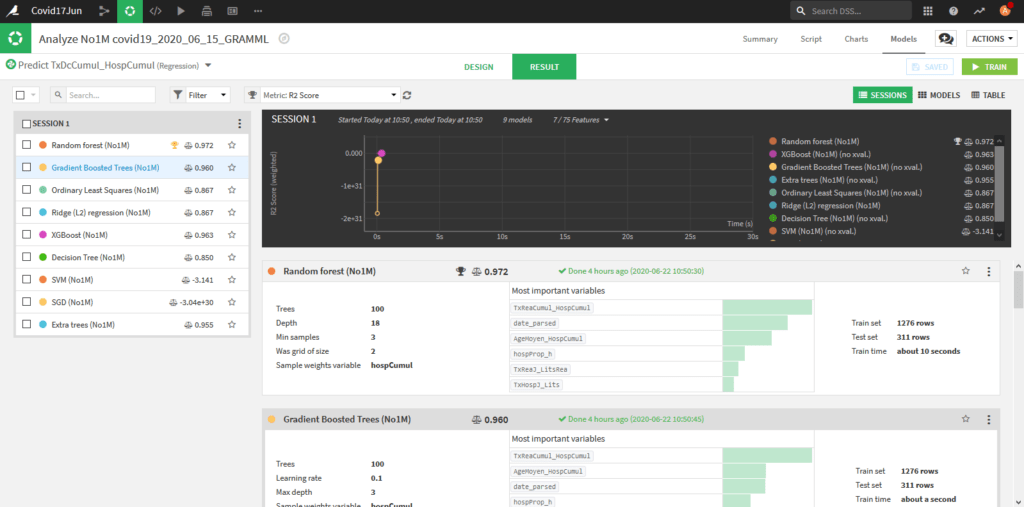This screenshot has height=507, width=1024.
Task: Check the Random forest model checkbox
Action: (x=27, y=145)
